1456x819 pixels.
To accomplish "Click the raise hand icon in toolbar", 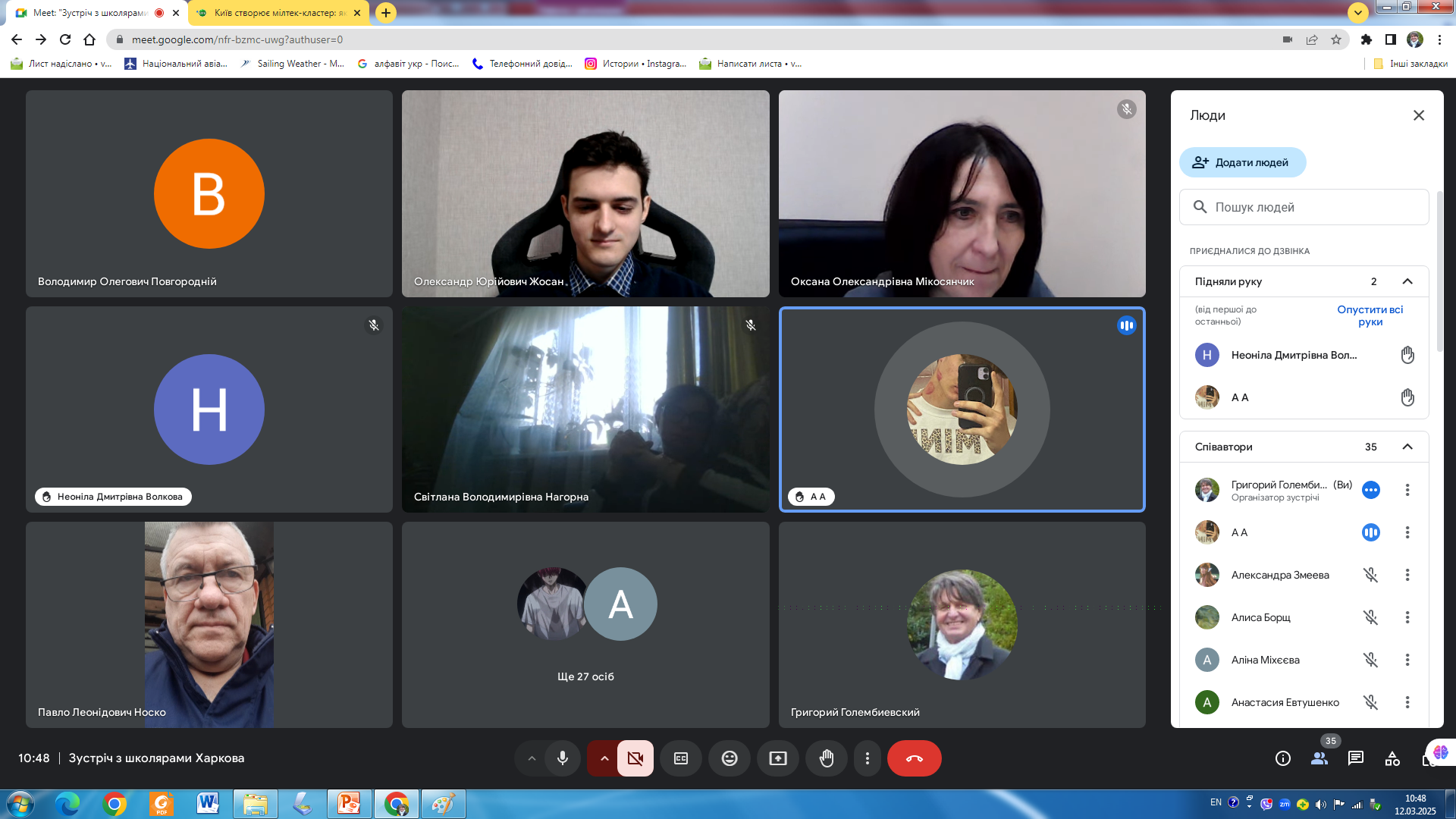I will pos(826,758).
